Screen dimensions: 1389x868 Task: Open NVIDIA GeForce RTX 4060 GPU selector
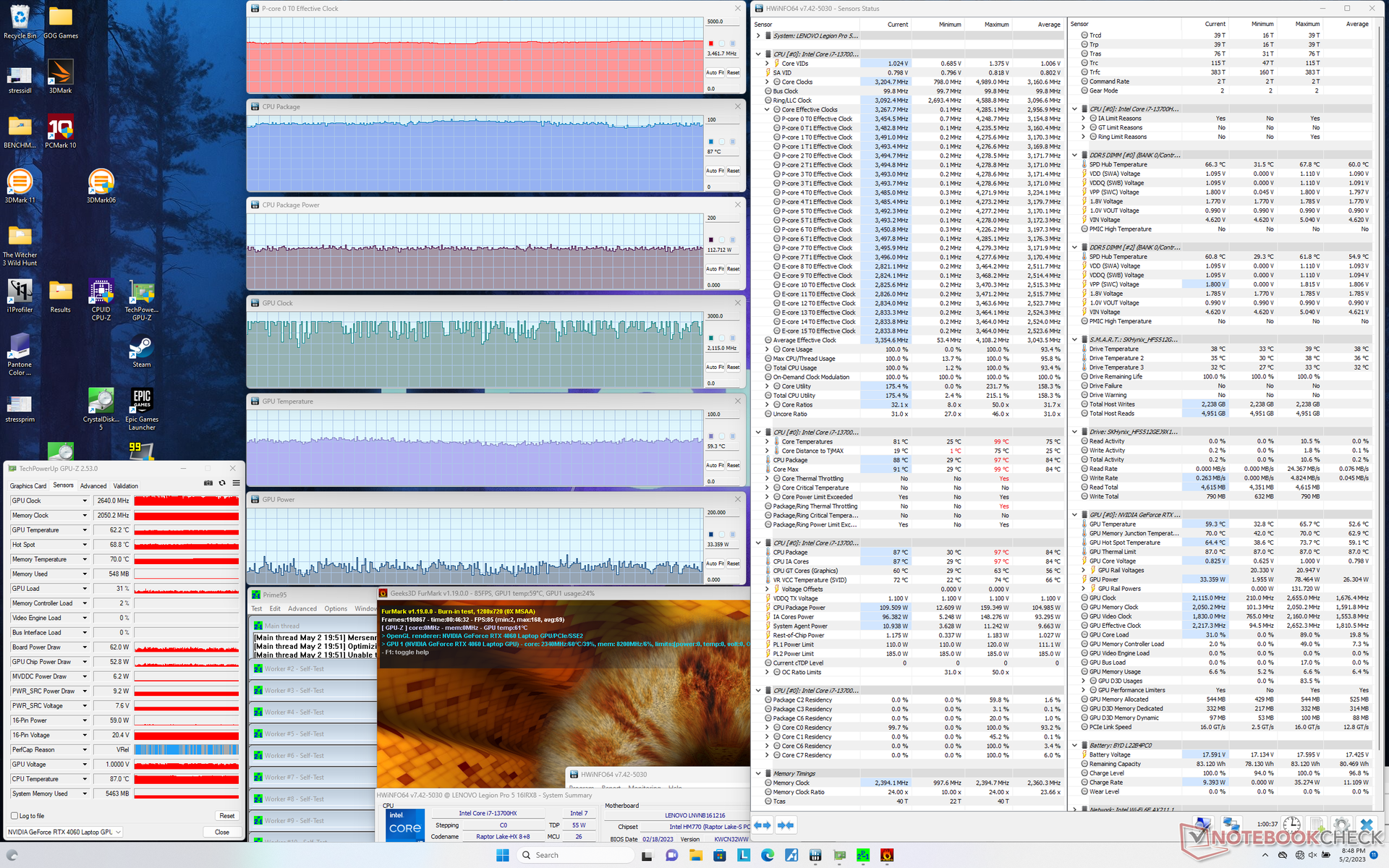[64, 832]
